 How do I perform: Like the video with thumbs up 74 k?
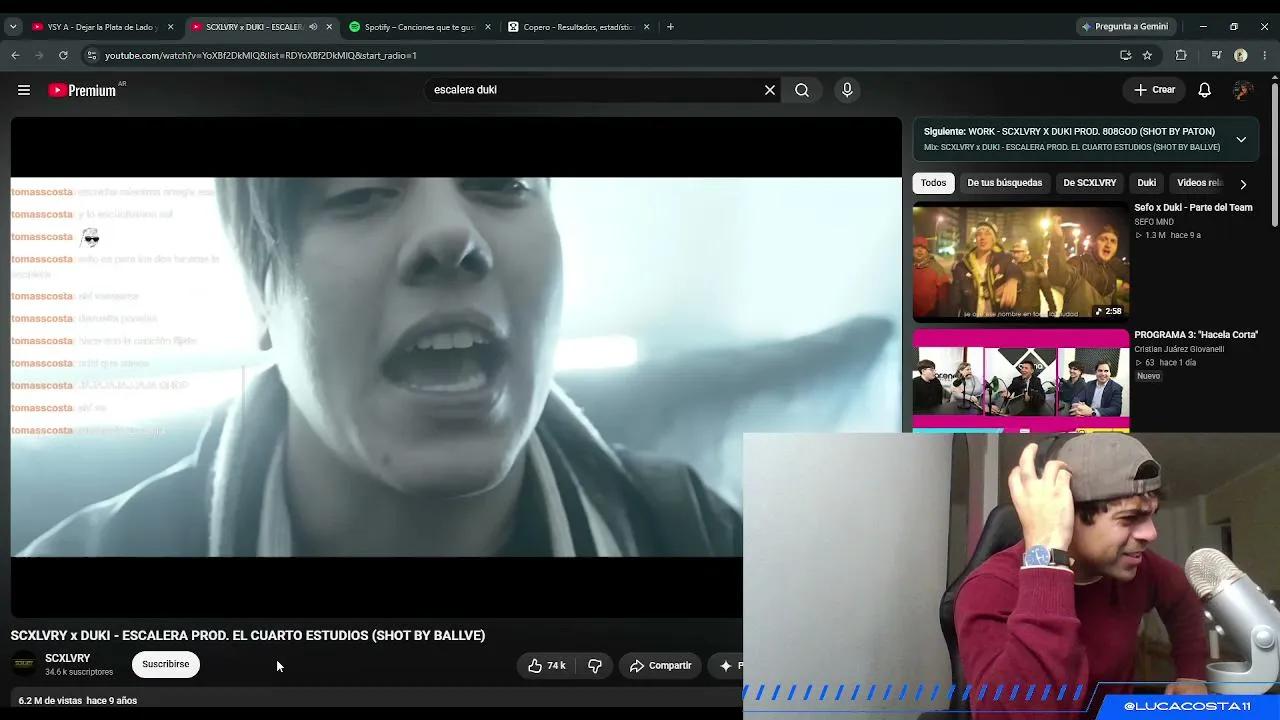tap(547, 665)
